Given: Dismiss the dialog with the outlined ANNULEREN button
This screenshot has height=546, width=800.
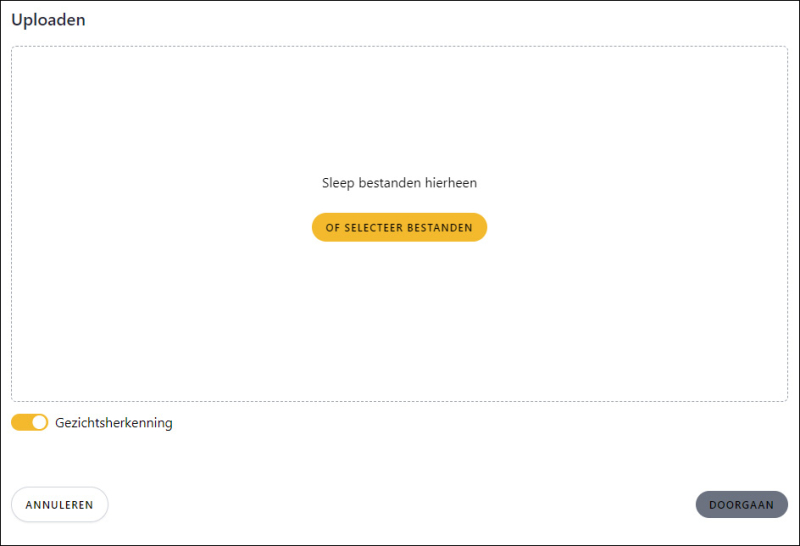Looking at the screenshot, I should [60, 505].
